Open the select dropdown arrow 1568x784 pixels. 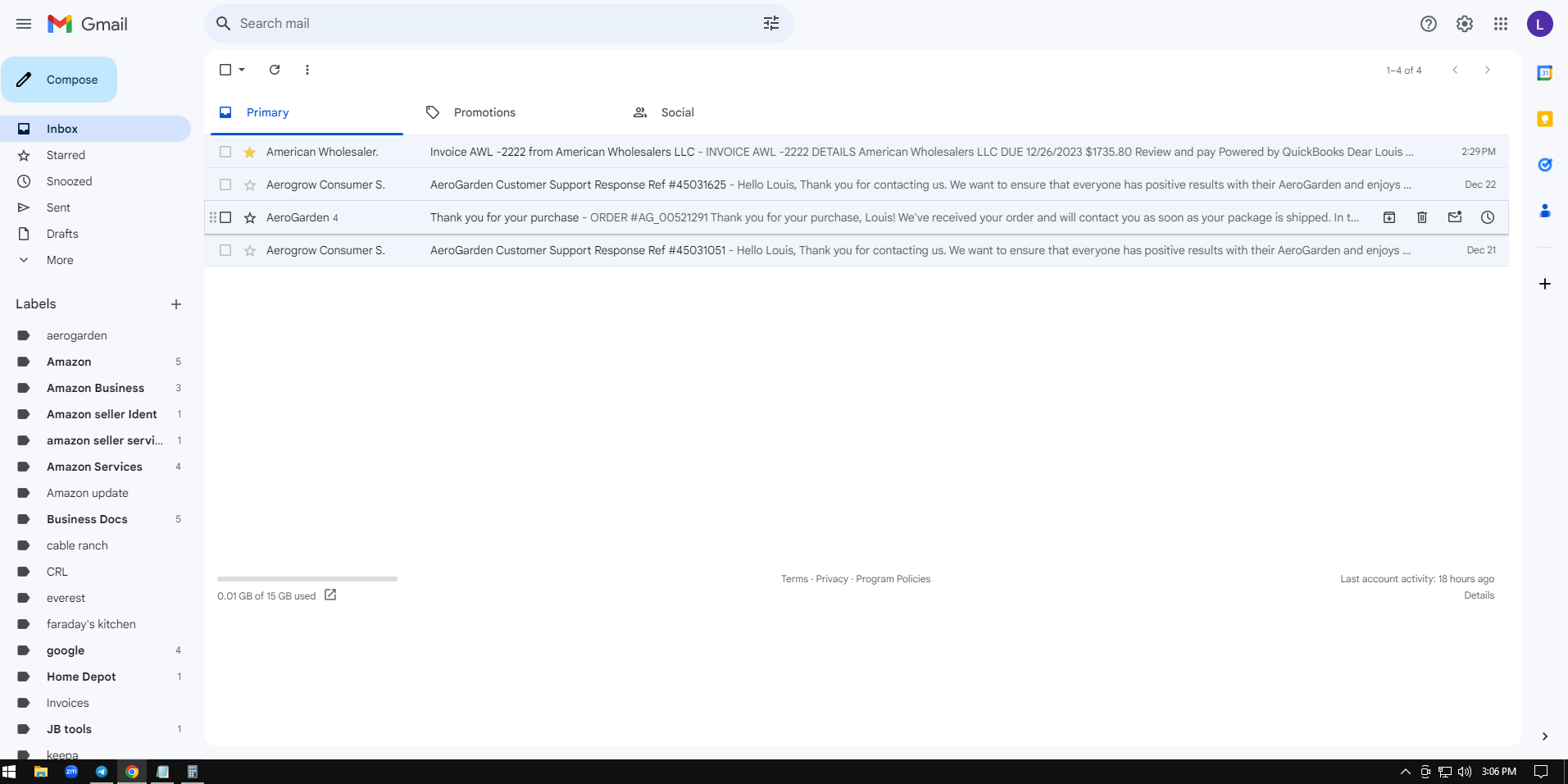click(x=242, y=70)
